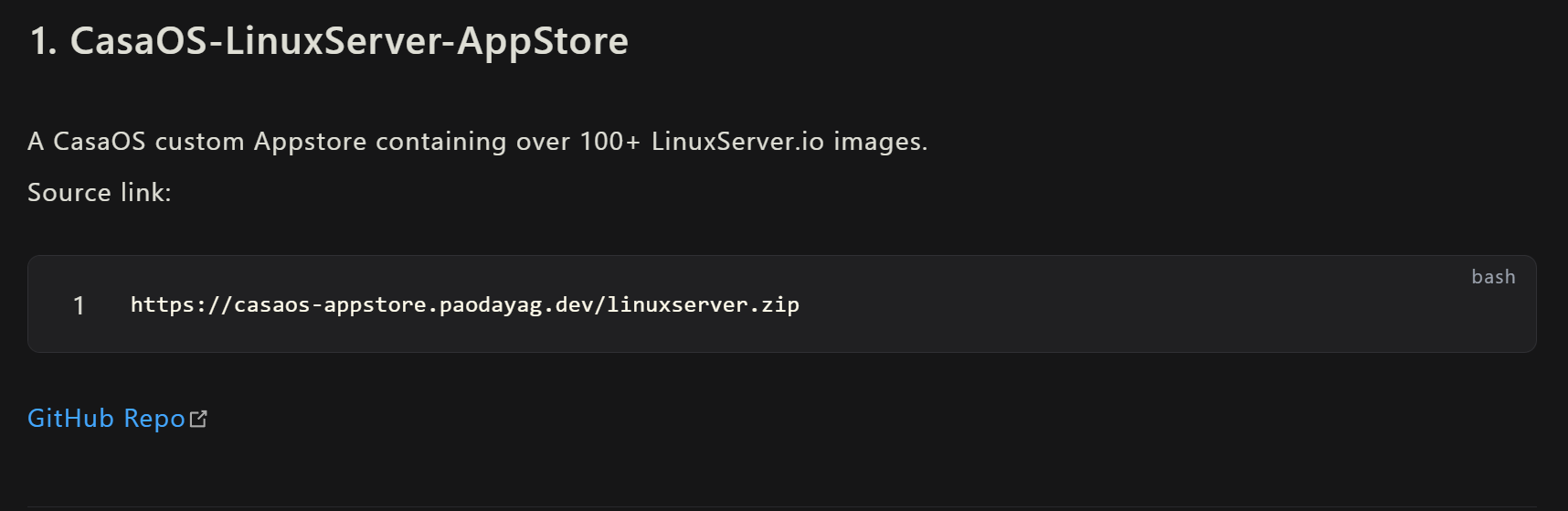Click the bash language label
Screen dimensions: 1568x511
point(1493,277)
